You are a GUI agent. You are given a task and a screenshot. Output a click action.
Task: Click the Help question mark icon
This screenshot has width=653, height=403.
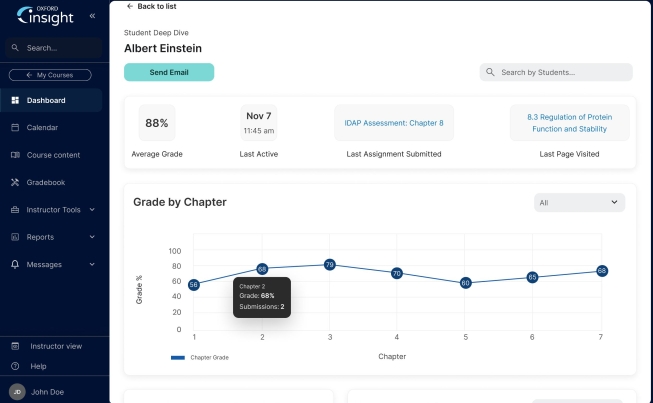click(x=15, y=366)
